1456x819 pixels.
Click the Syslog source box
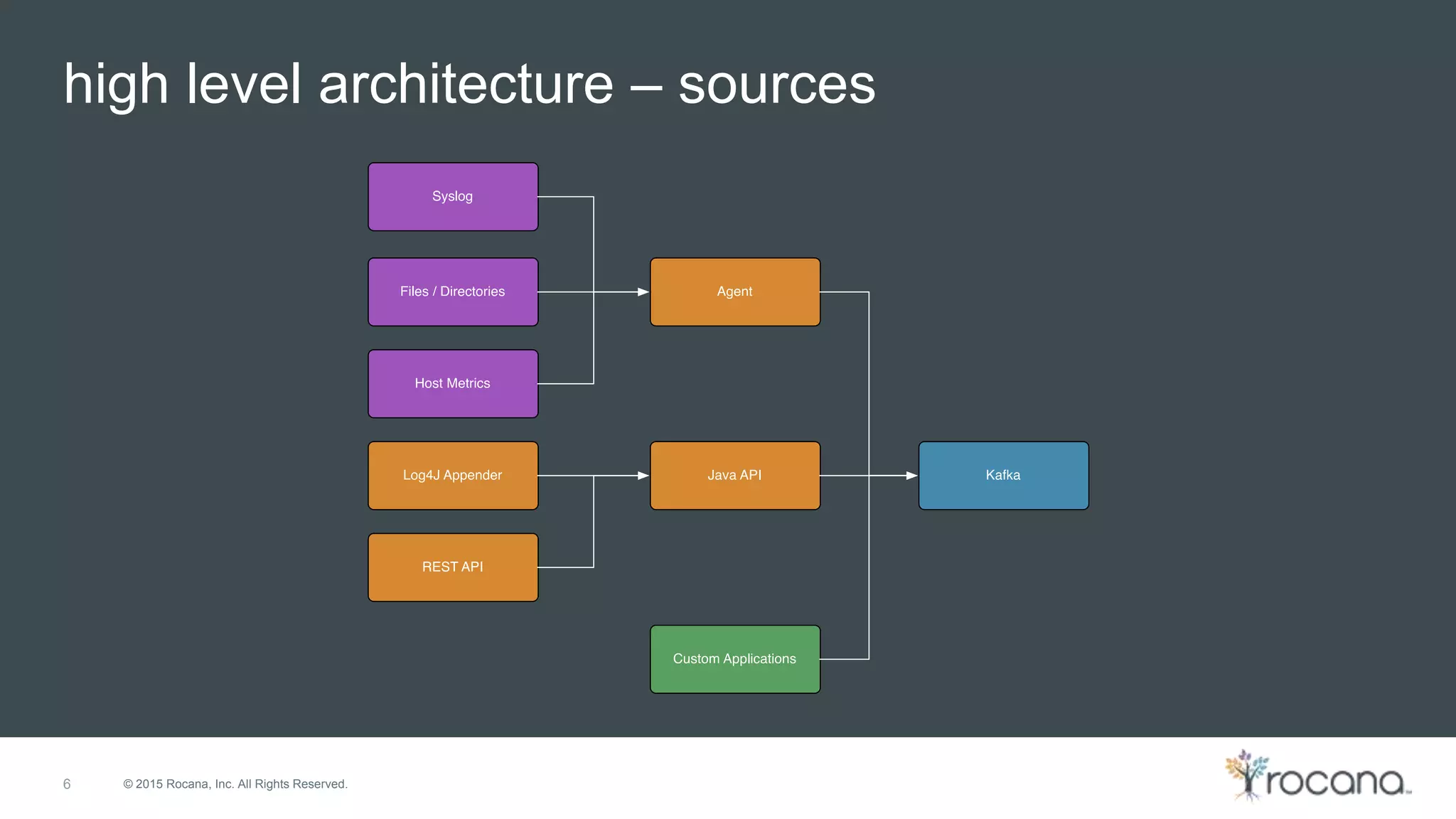click(453, 197)
